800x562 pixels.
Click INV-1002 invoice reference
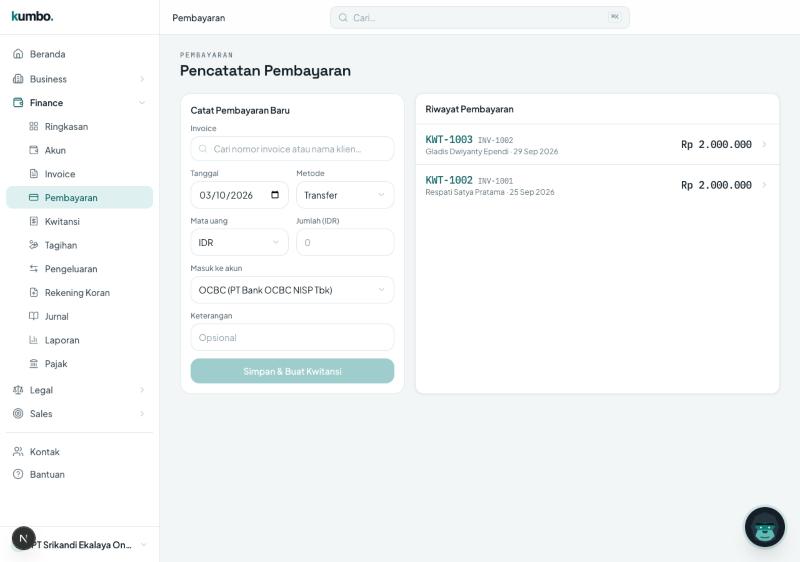tap(495, 140)
